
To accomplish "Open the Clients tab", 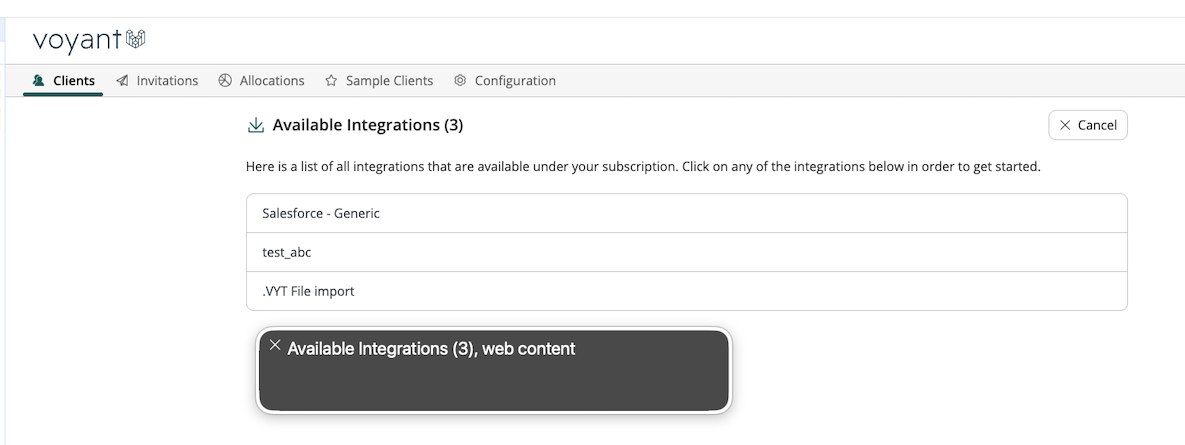I will point(63,80).
